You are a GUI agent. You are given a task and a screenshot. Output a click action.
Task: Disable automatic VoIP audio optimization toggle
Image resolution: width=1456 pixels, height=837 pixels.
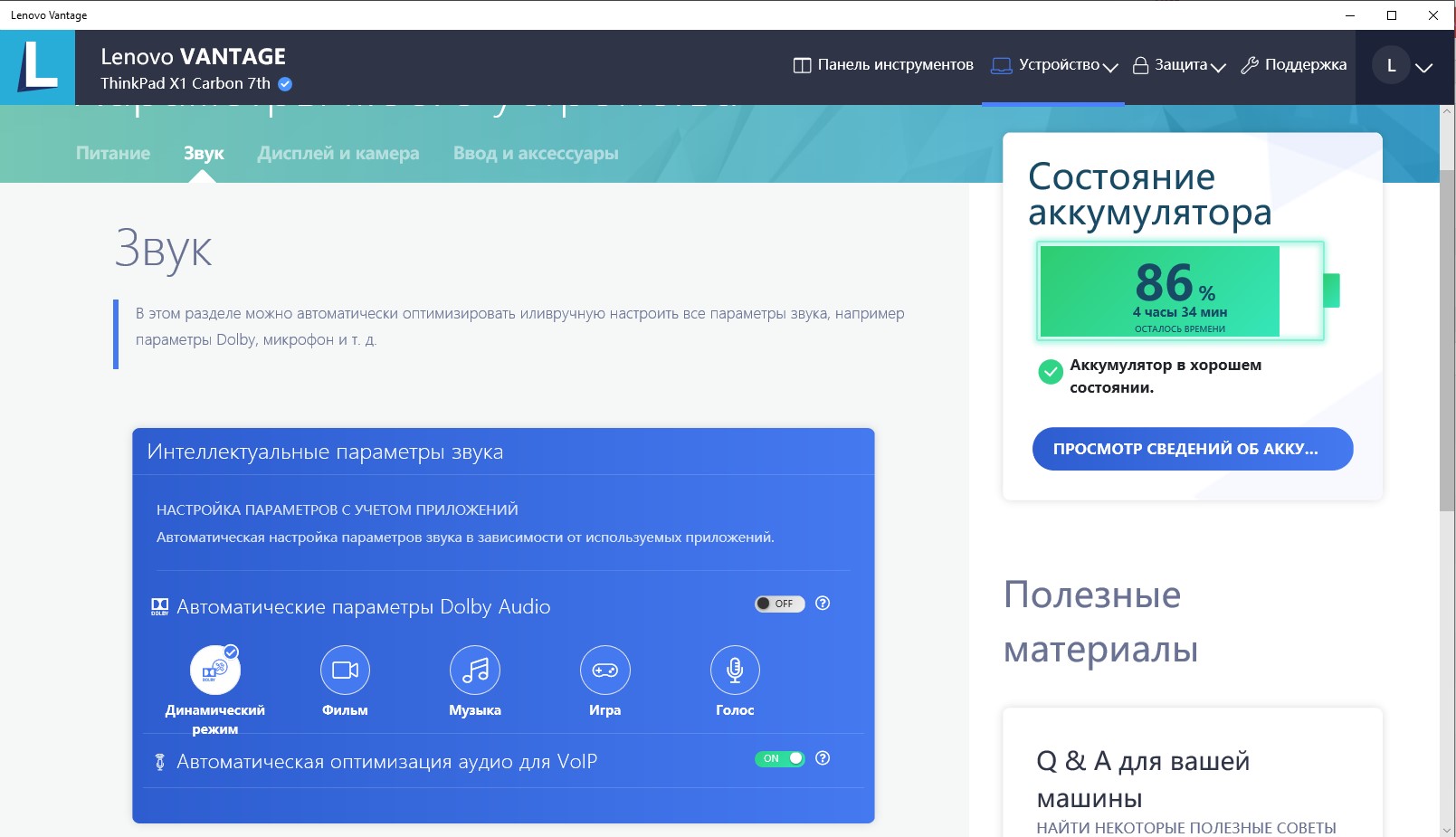coord(779,758)
